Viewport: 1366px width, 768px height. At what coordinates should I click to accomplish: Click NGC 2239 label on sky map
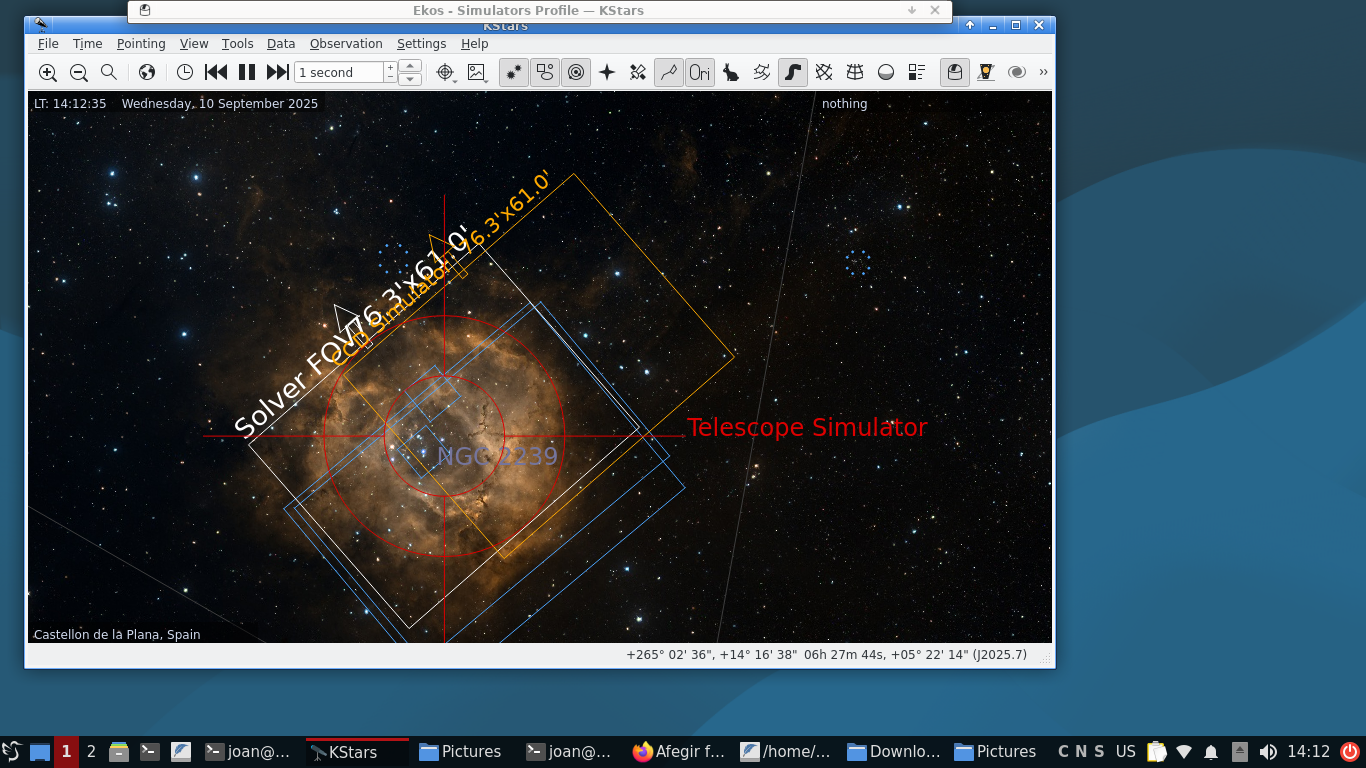(497, 457)
